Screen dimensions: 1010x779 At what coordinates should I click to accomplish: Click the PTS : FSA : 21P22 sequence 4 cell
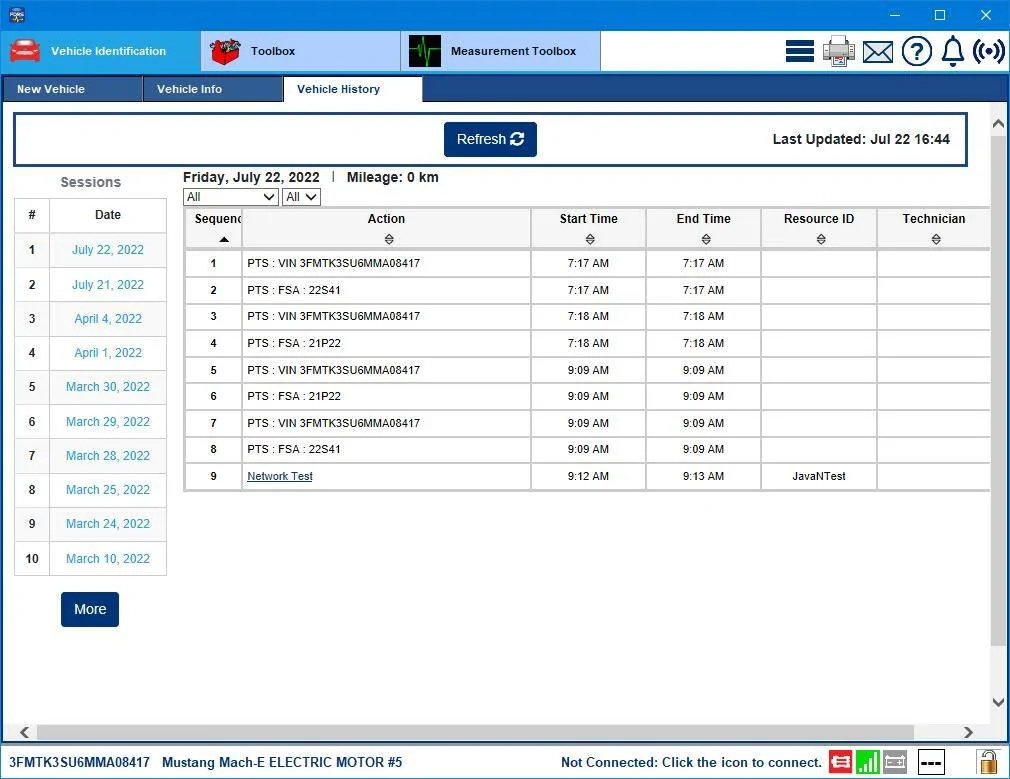pos(386,343)
